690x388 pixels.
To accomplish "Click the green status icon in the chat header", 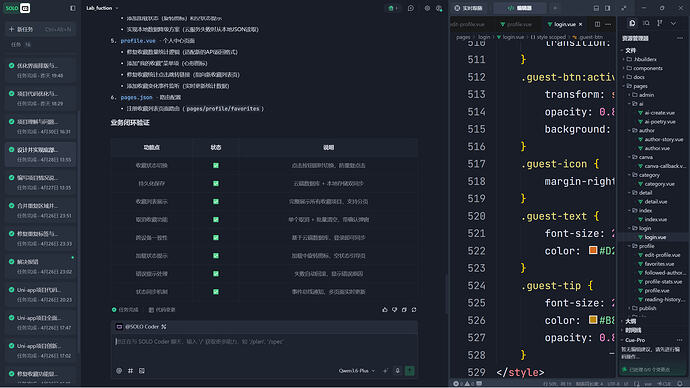I will (x=392, y=8).
